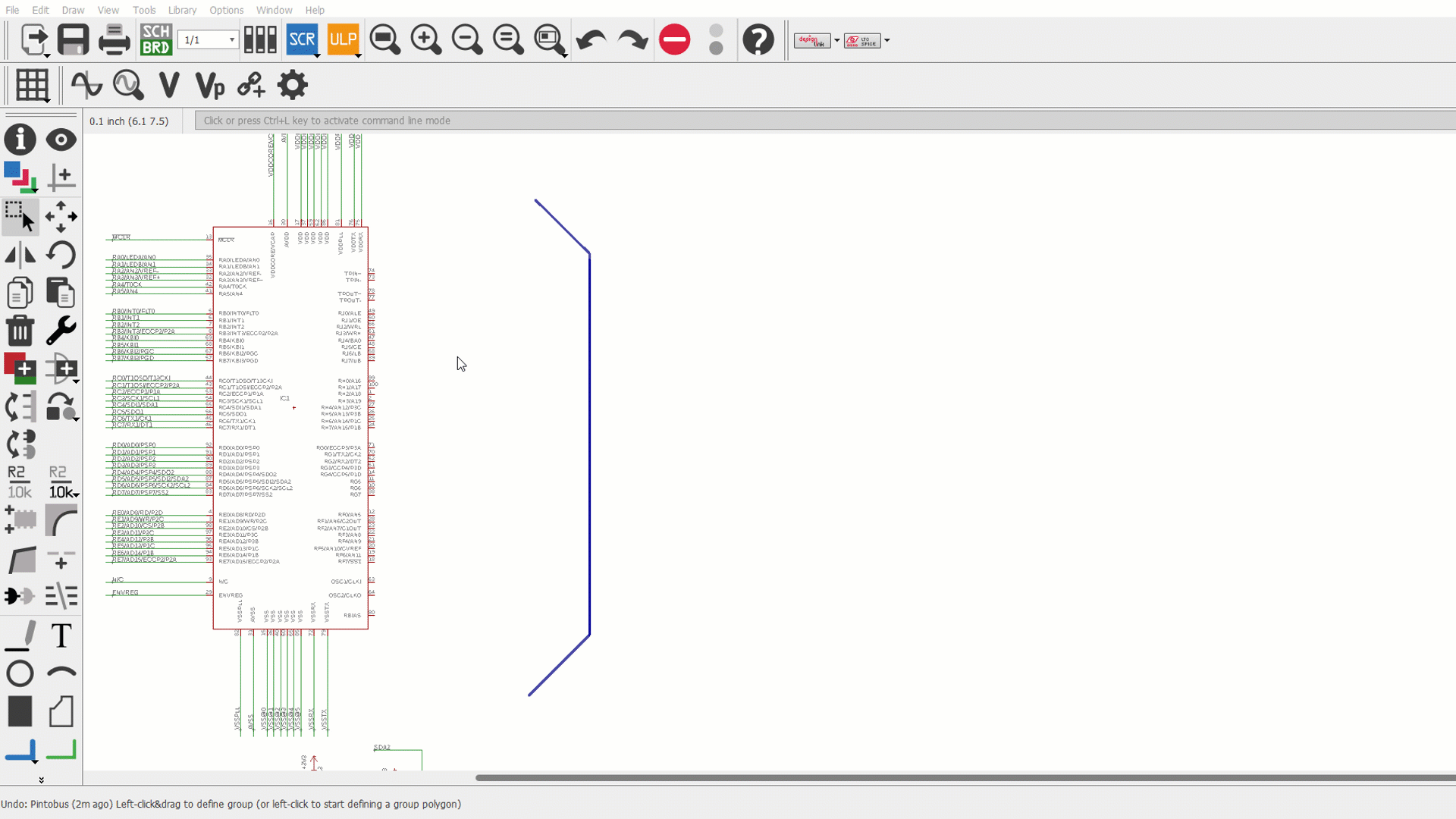
Task: Open the Grid settings icon
Action: coord(32,85)
